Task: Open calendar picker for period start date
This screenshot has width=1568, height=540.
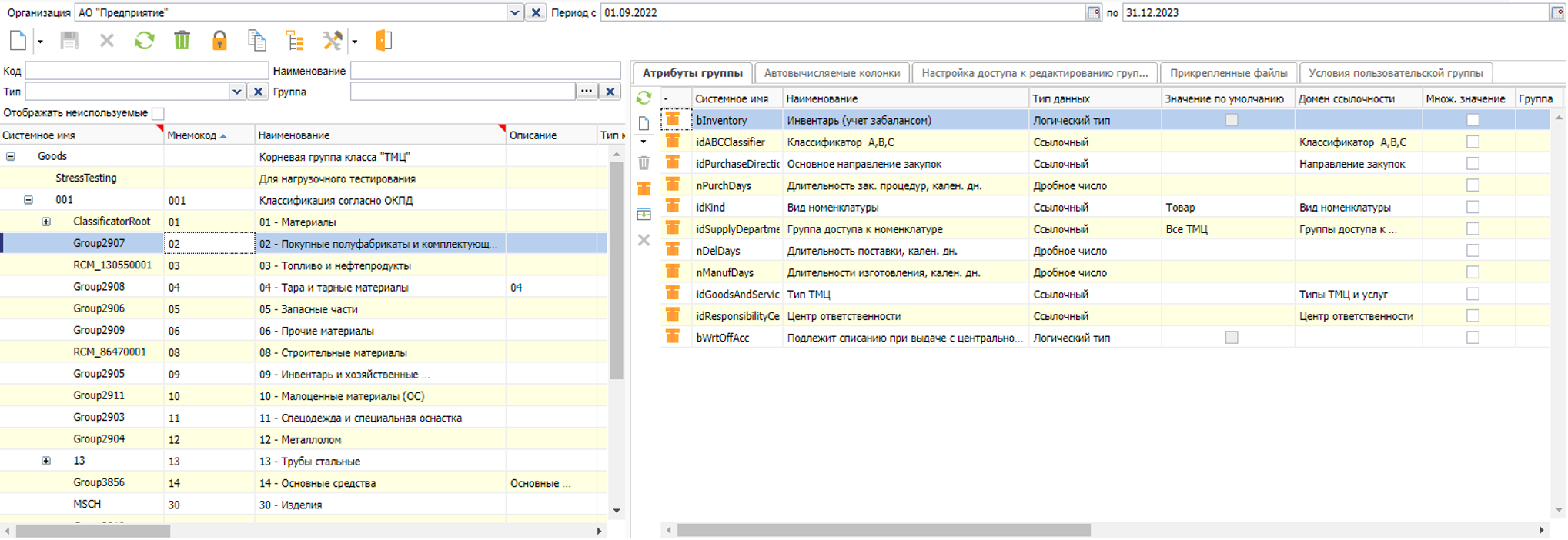Action: tap(1093, 12)
